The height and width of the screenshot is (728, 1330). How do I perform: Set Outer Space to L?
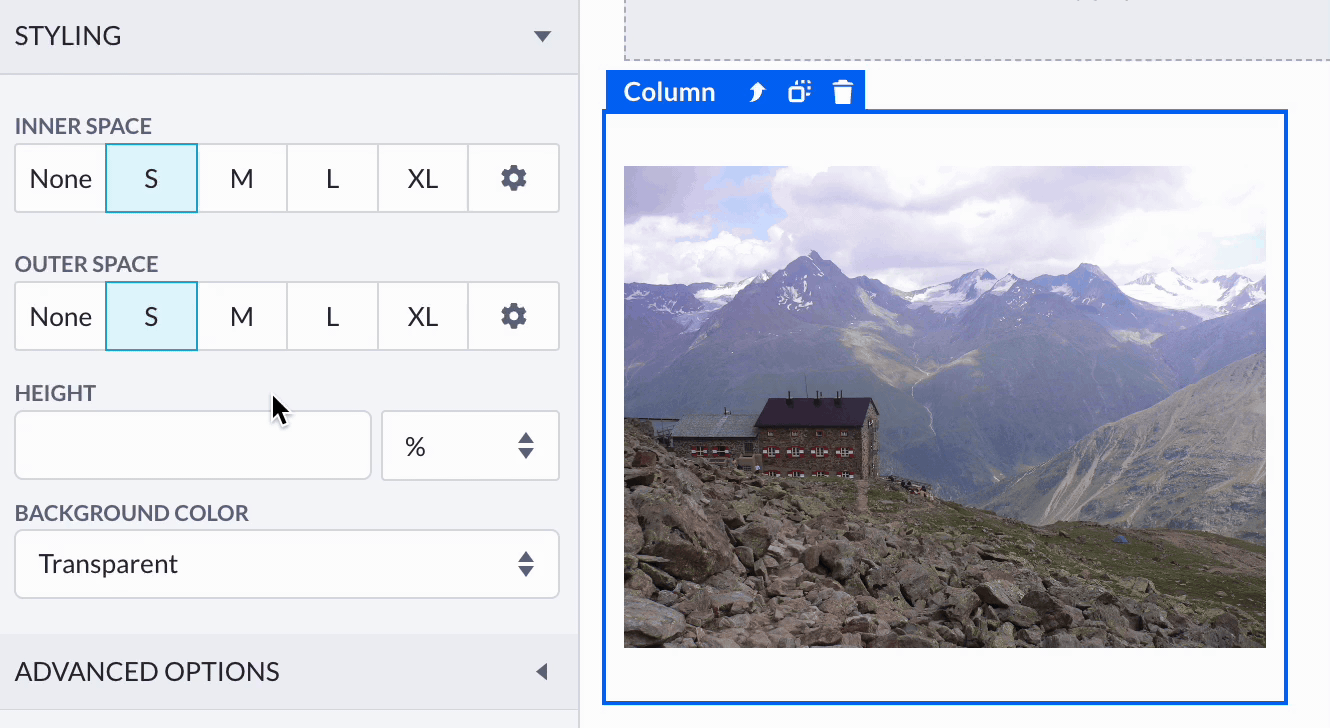coord(332,316)
